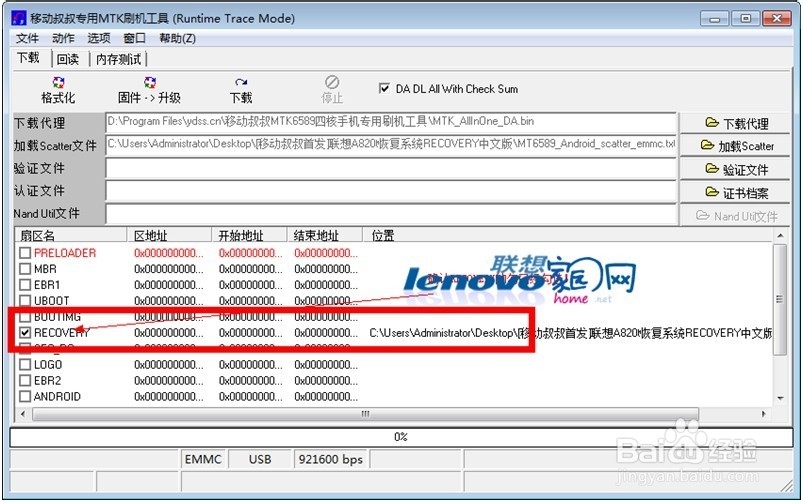The image size is (803, 504).
Task: Click the vertical scrollbar thumb
Action: (x=780, y=299)
